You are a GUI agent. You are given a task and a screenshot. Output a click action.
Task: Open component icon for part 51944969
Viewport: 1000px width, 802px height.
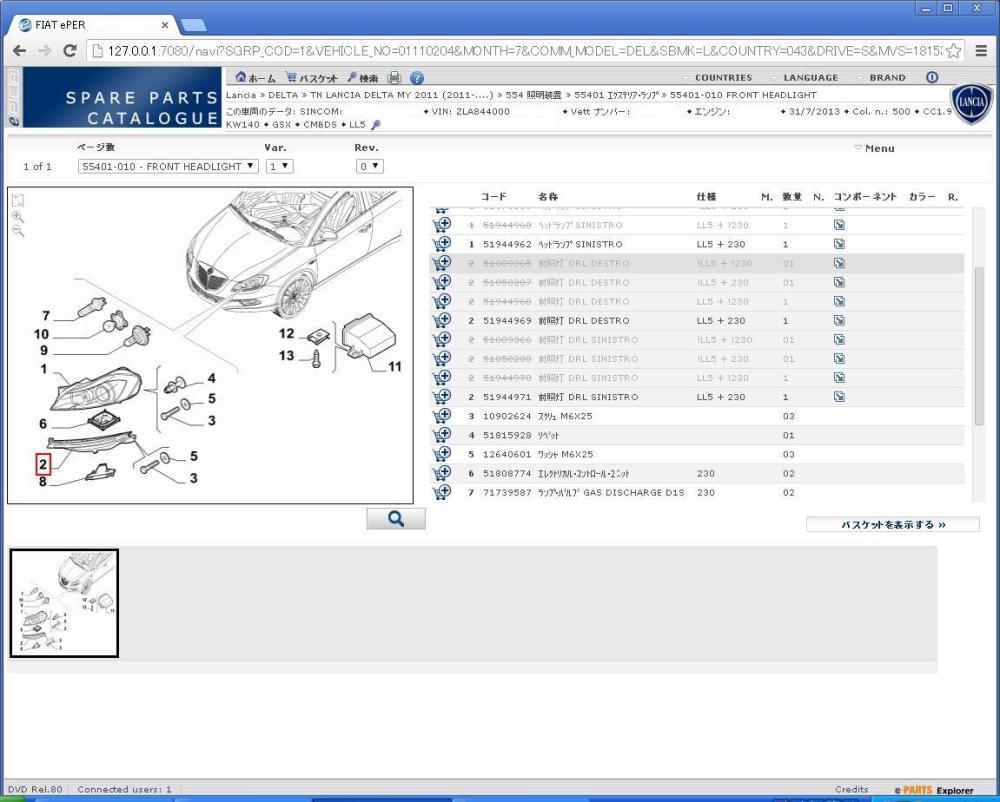coord(839,320)
